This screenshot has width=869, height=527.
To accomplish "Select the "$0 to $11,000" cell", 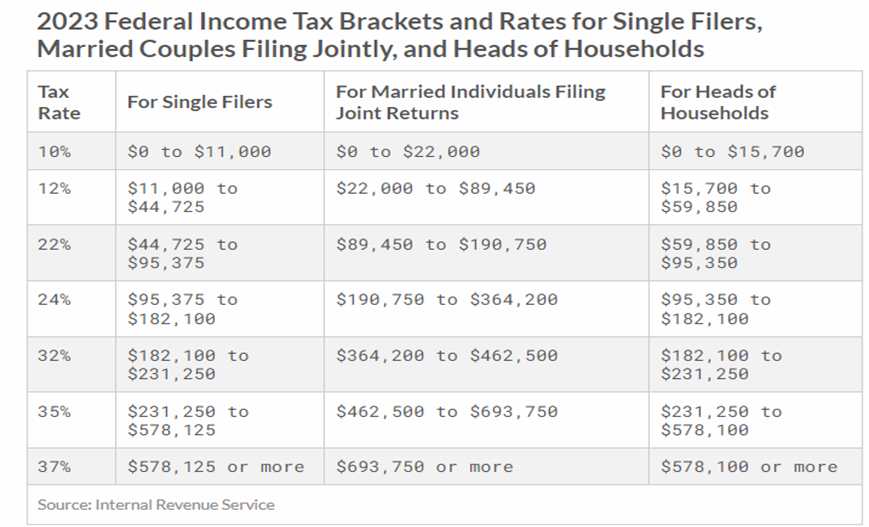I will pyautogui.click(x=199, y=152).
